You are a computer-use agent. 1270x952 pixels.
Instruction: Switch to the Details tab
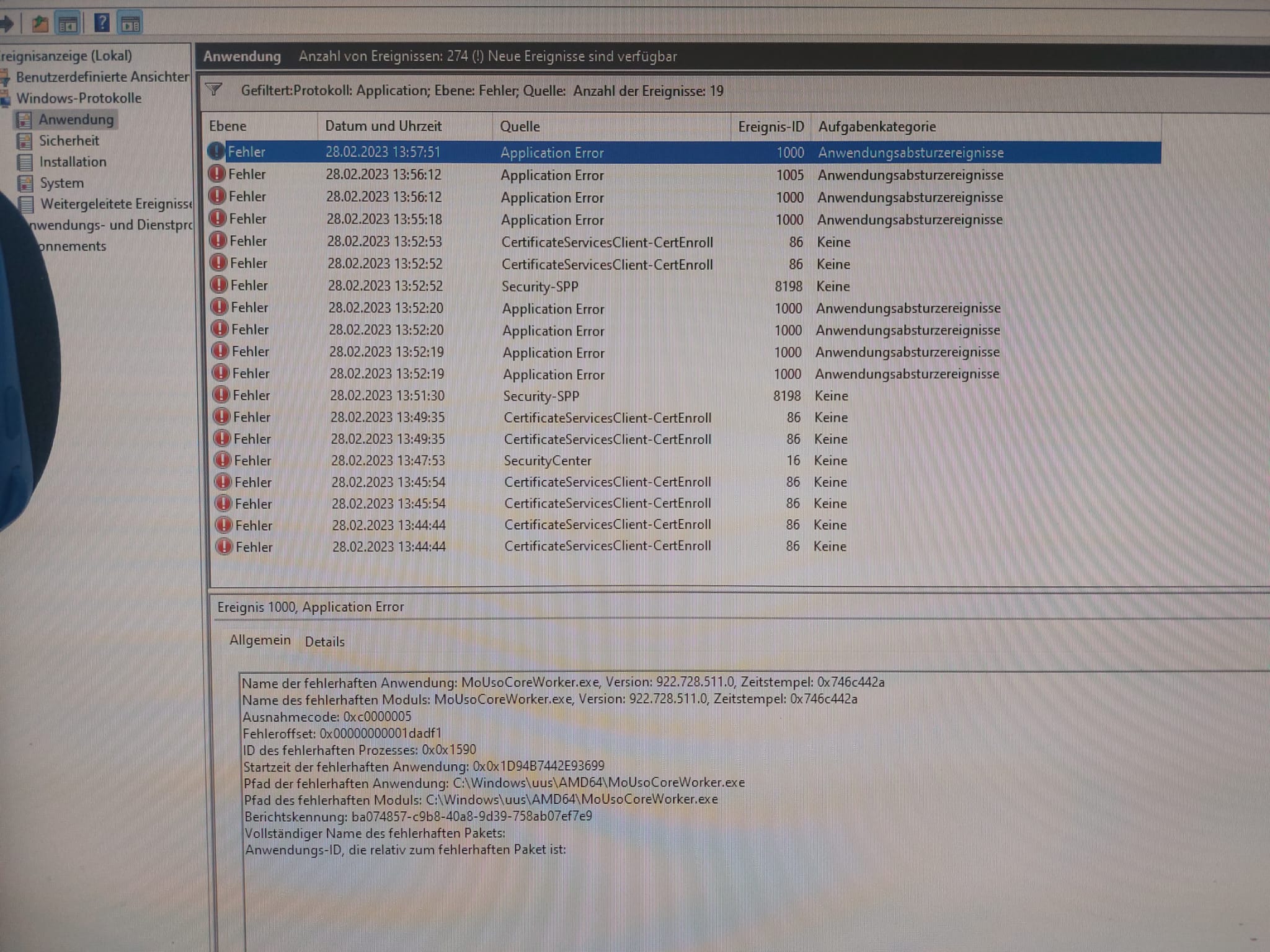[324, 642]
